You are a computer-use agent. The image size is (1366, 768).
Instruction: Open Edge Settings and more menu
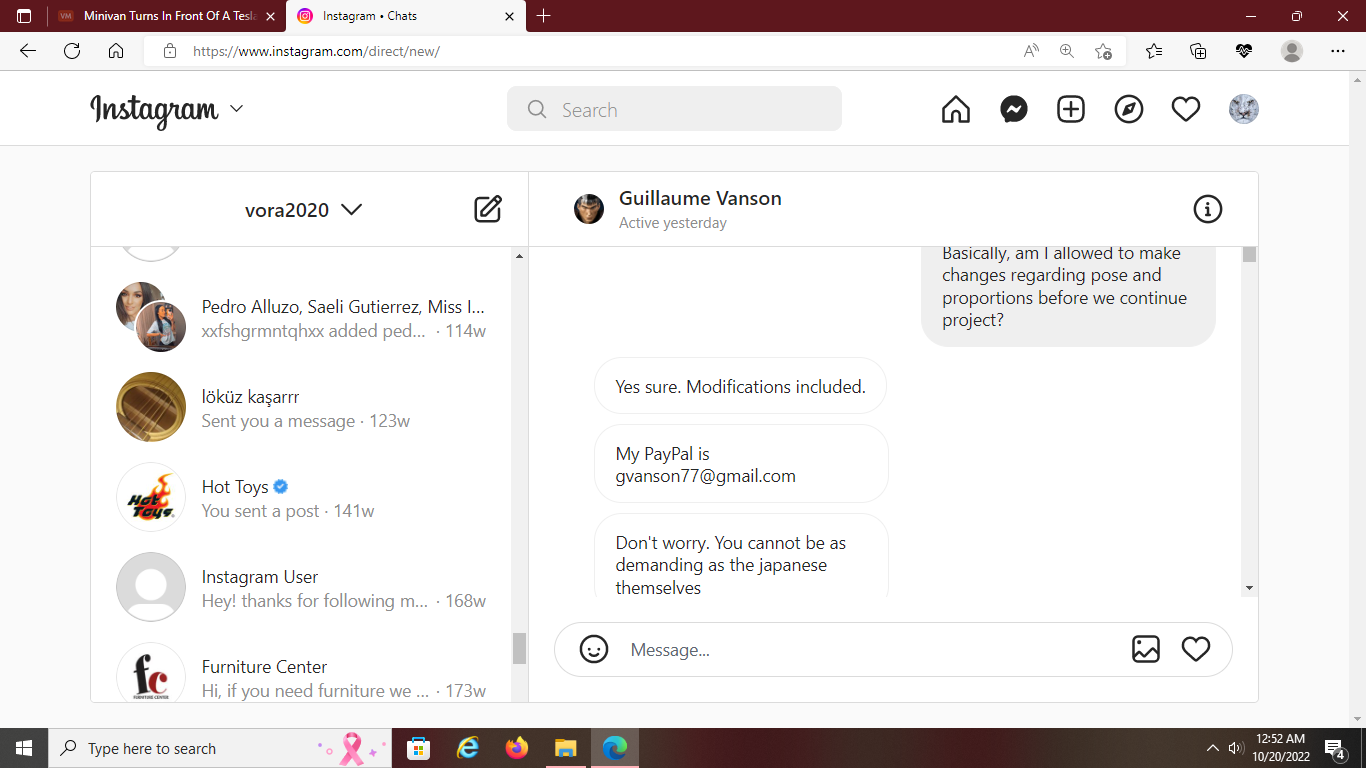coord(1338,51)
